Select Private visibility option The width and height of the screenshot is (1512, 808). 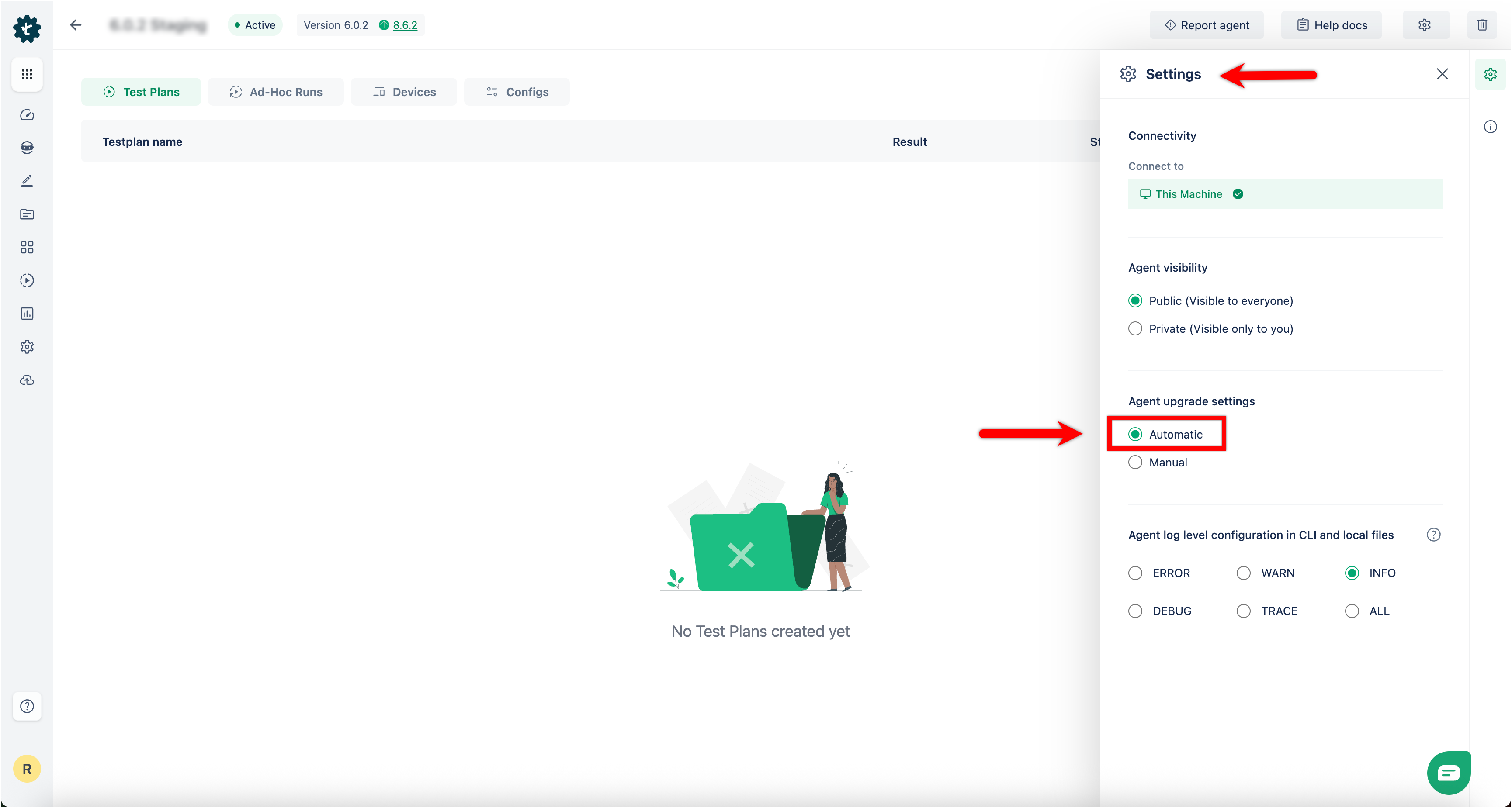[x=1135, y=328]
